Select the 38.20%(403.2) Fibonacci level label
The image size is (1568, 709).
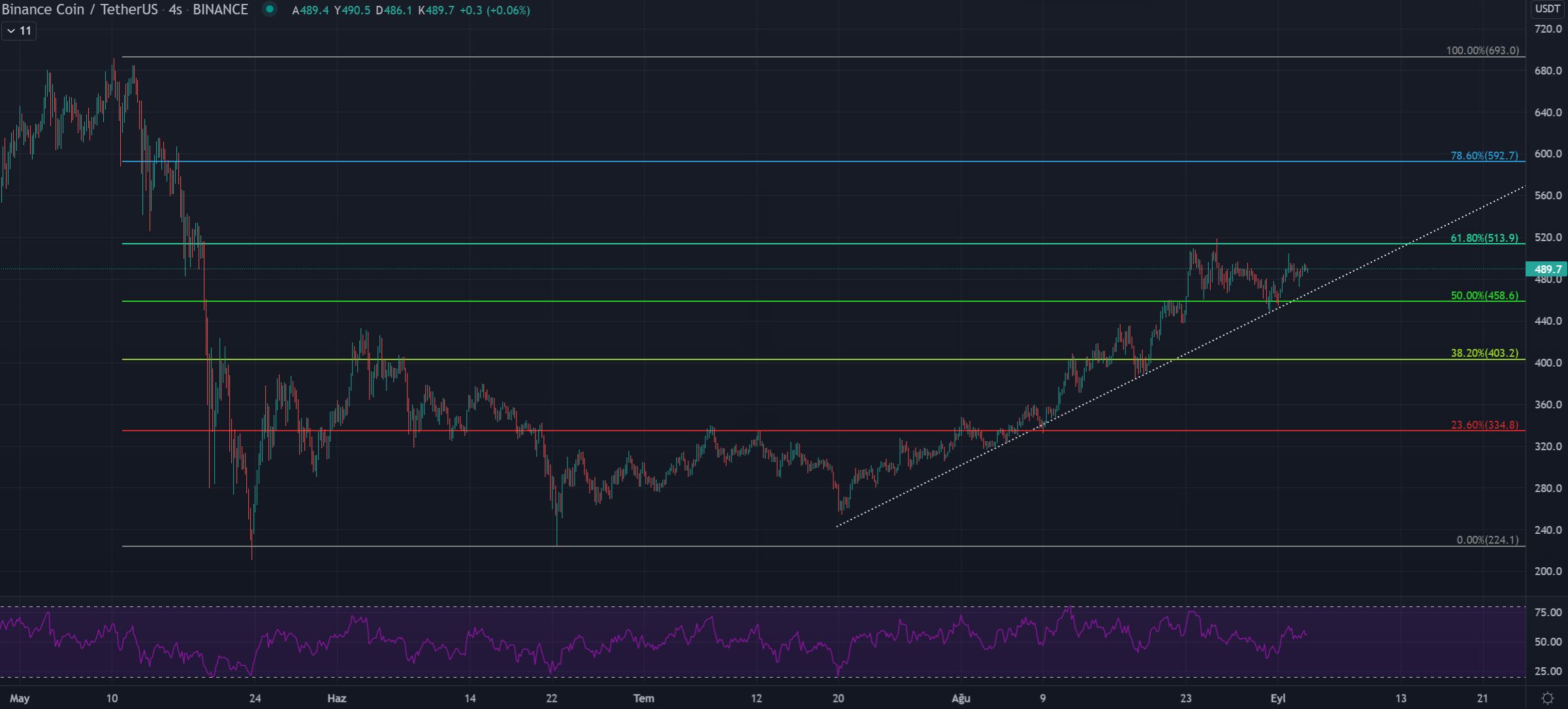tap(1484, 353)
